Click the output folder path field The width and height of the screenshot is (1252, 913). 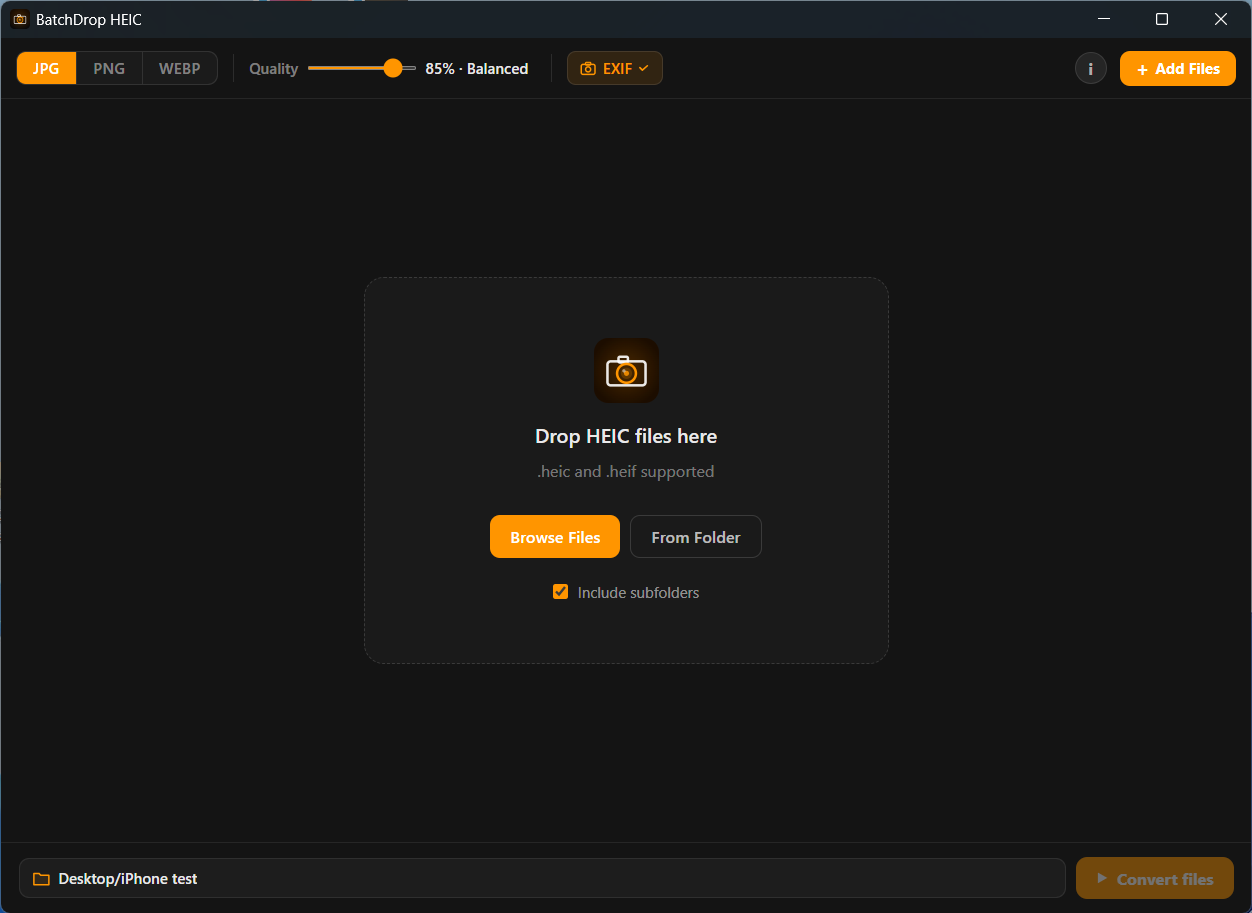542,878
